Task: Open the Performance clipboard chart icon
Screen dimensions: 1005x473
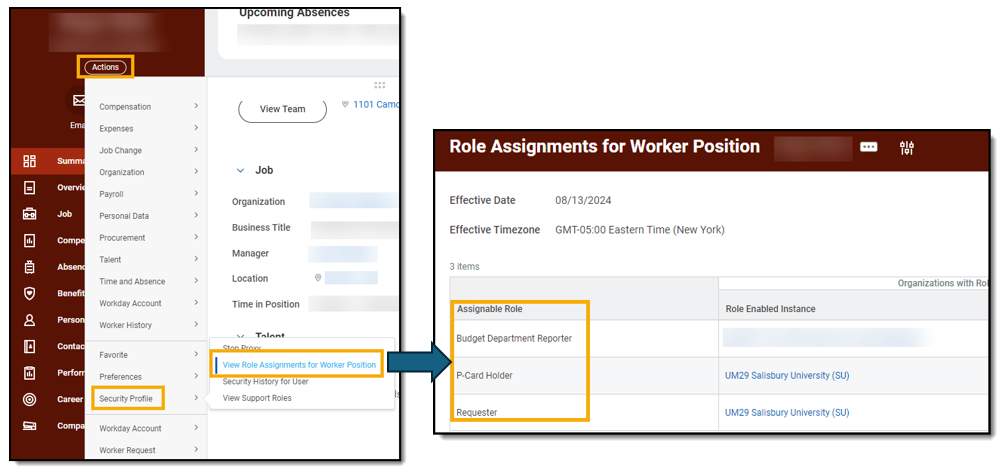Action: (29, 372)
